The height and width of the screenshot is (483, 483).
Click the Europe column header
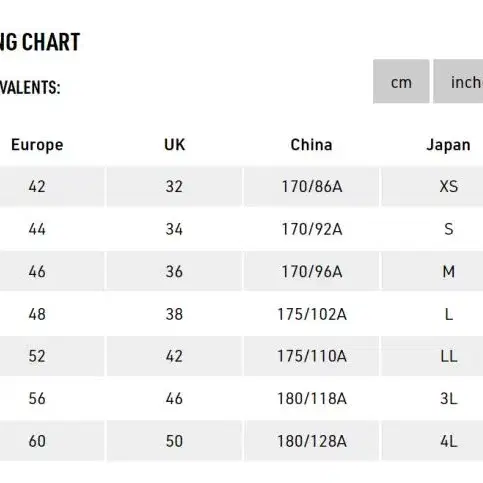pos(37,145)
